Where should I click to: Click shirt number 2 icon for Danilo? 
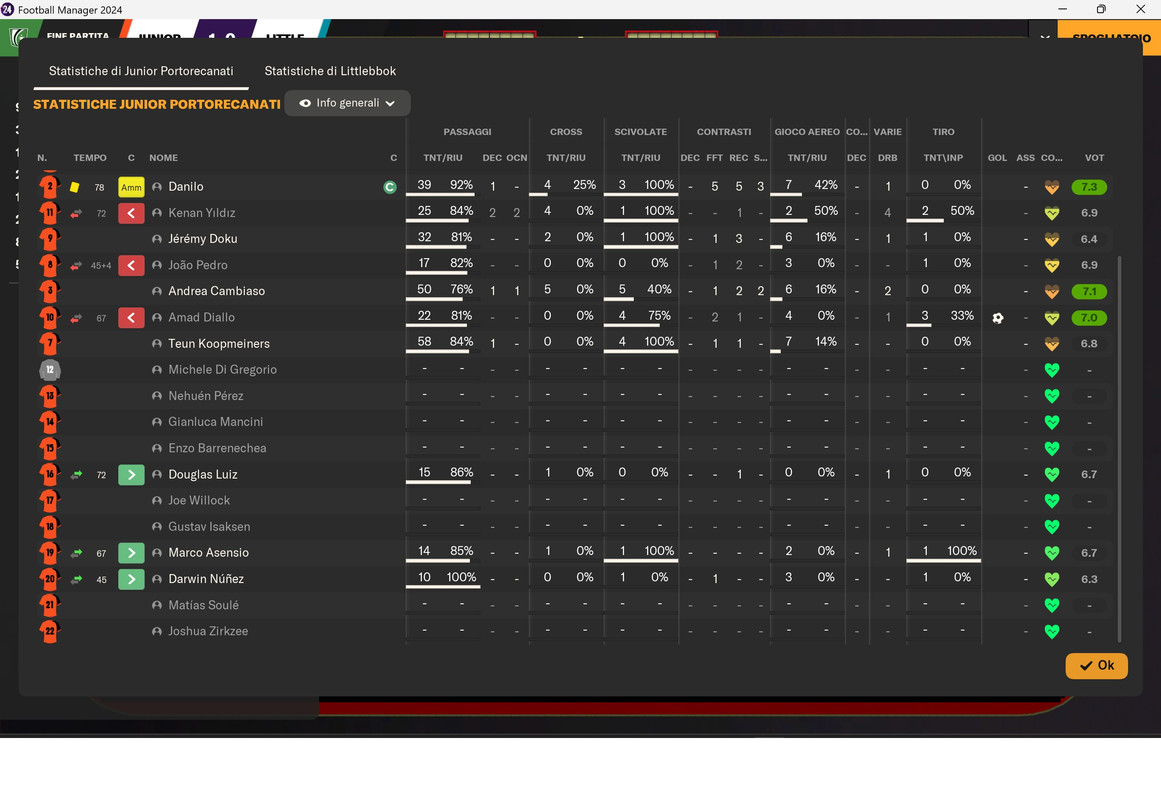pyautogui.click(x=50, y=187)
